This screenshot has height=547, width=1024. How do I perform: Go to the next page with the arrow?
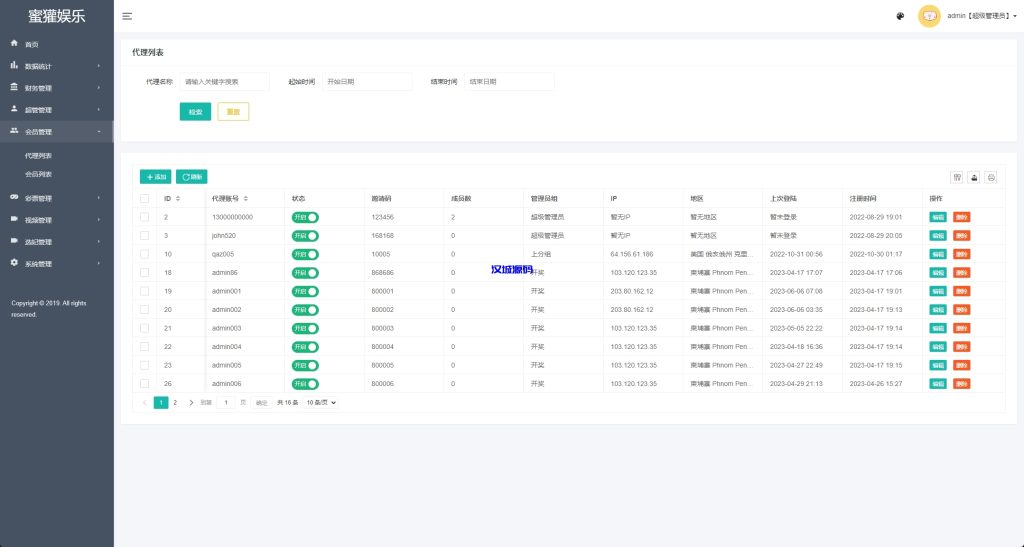(x=191, y=402)
